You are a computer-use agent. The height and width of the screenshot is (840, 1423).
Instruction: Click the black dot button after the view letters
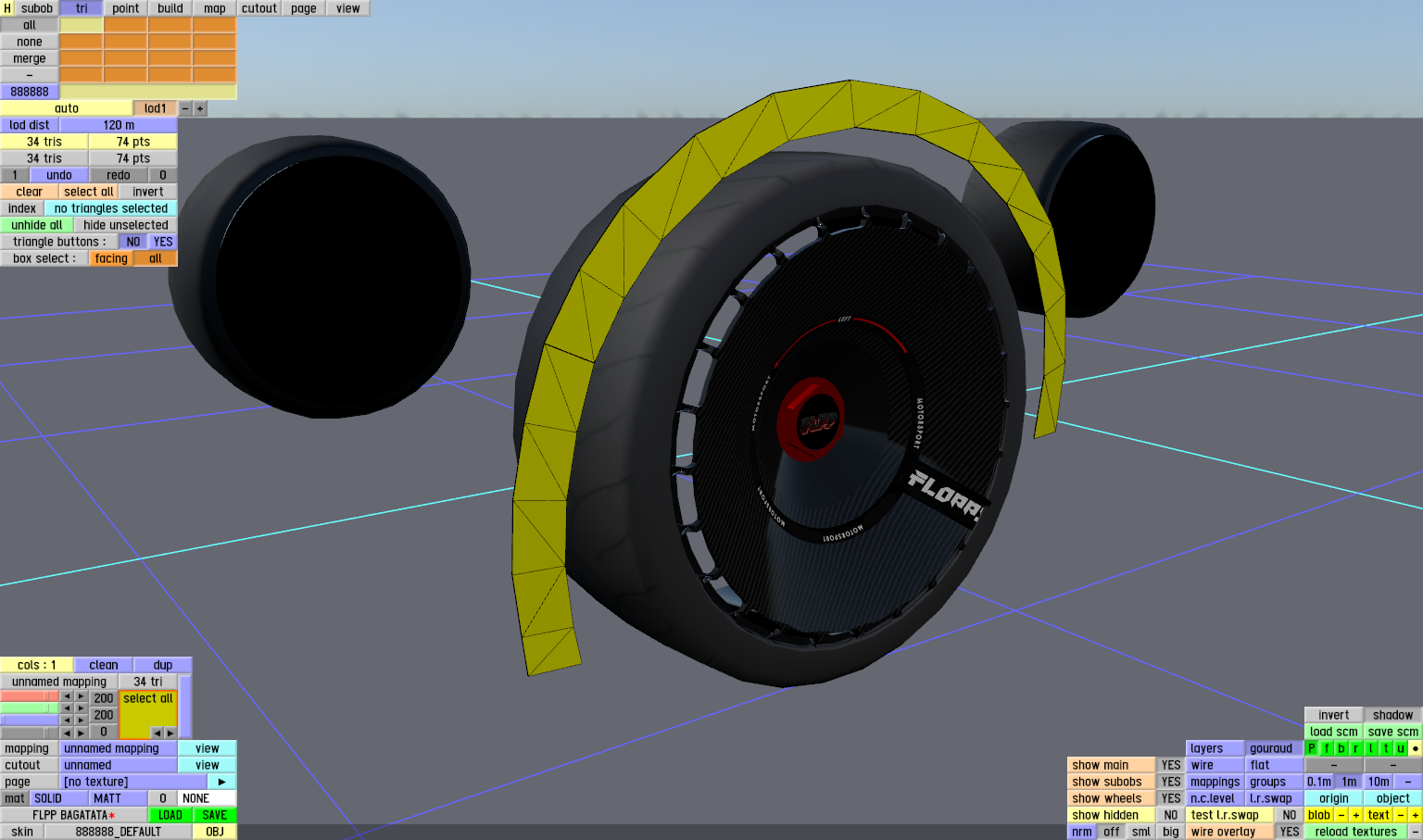click(x=1416, y=748)
